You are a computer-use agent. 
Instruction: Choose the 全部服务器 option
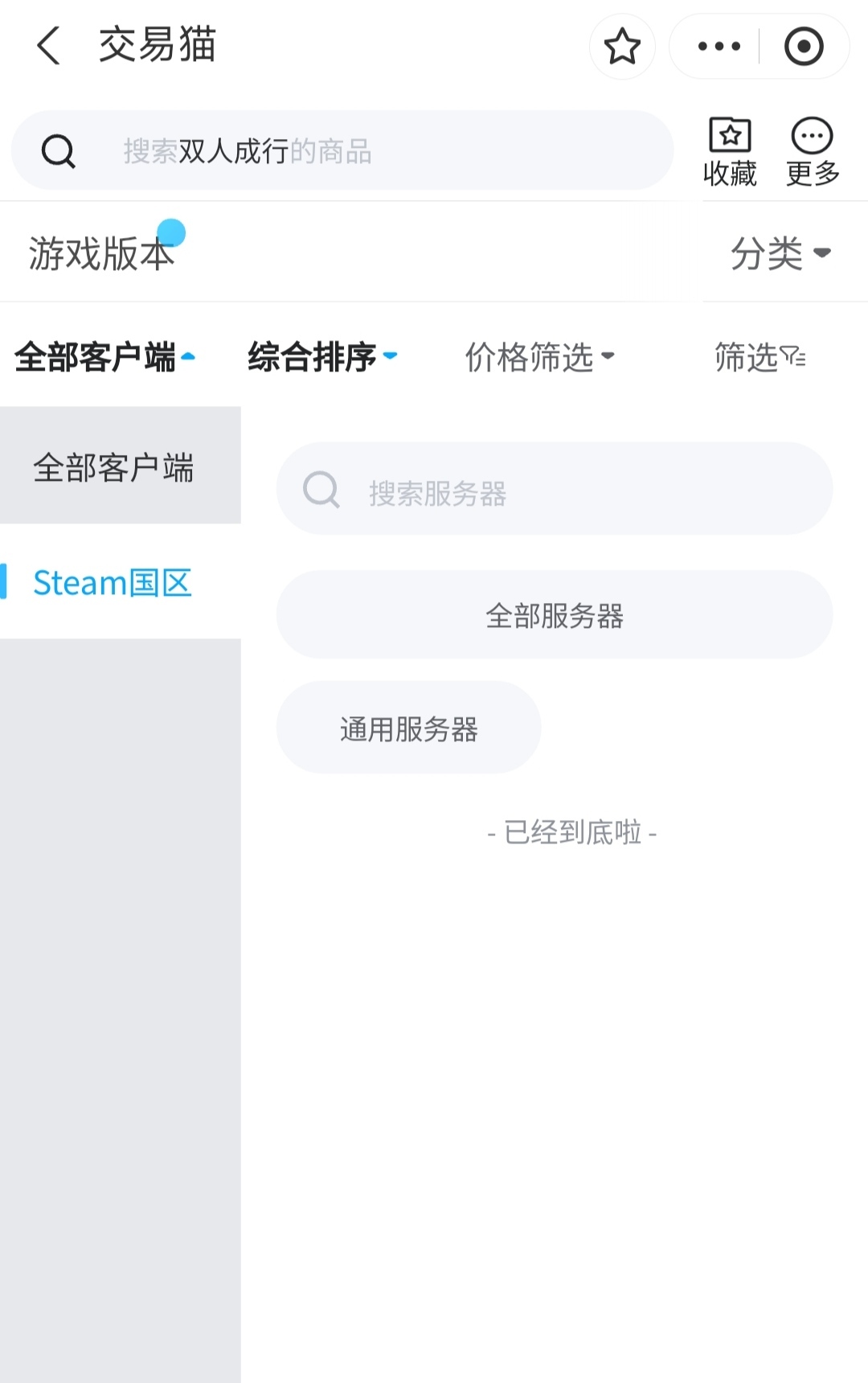click(555, 615)
